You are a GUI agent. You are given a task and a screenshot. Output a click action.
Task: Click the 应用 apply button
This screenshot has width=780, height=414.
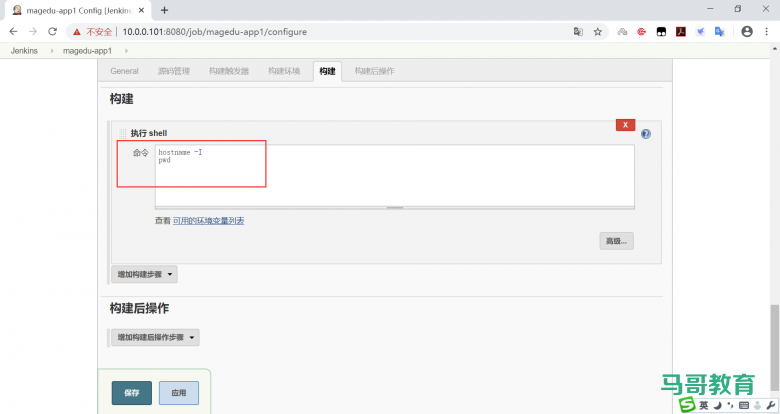click(x=179, y=393)
